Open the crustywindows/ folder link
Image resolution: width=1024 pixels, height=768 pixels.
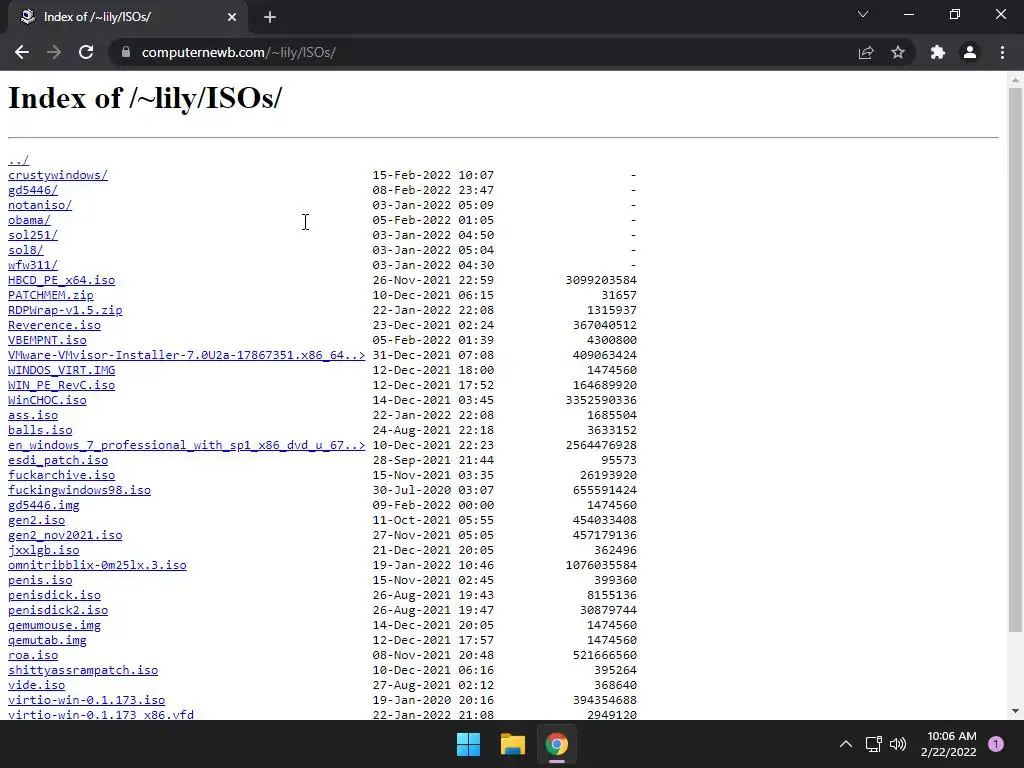click(x=57, y=175)
